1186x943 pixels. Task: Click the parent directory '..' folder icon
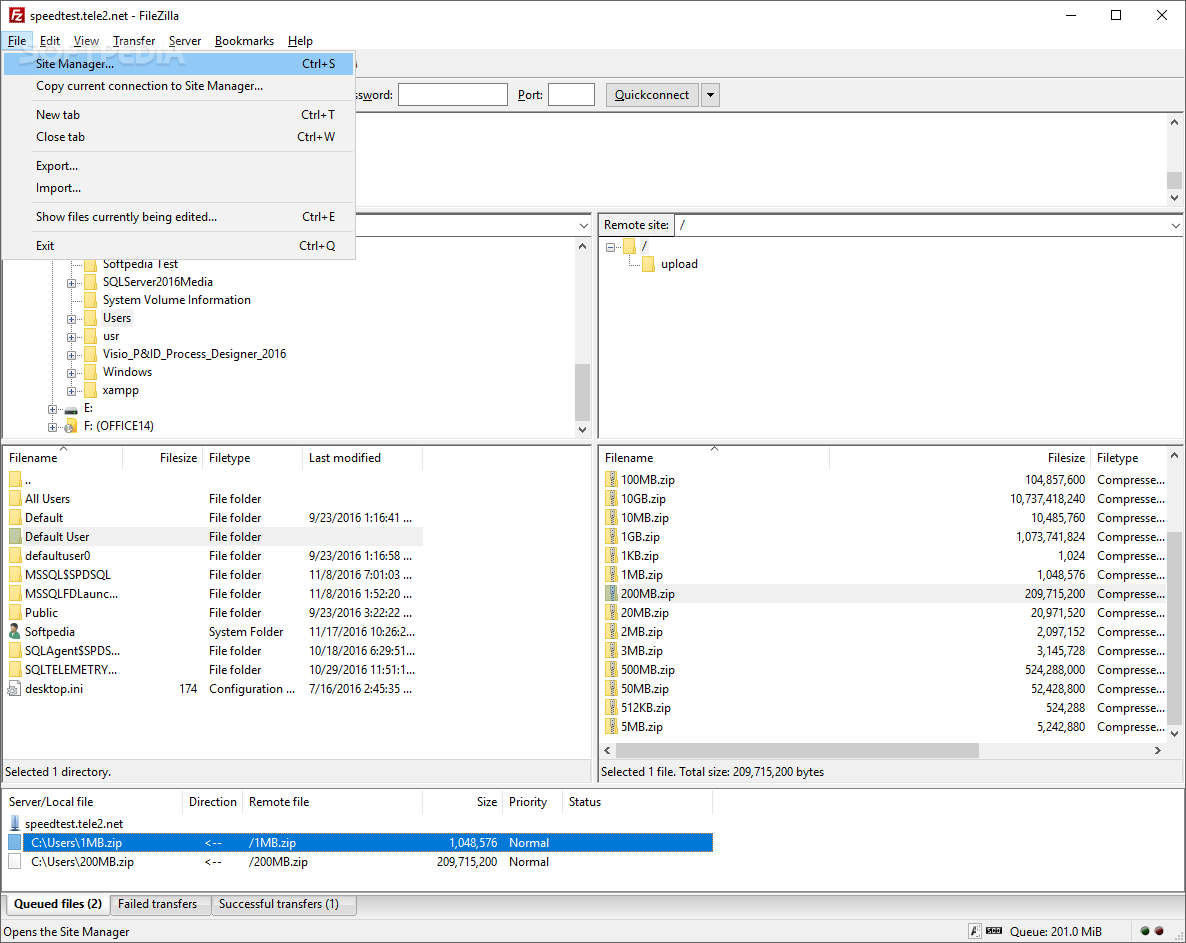coord(15,479)
